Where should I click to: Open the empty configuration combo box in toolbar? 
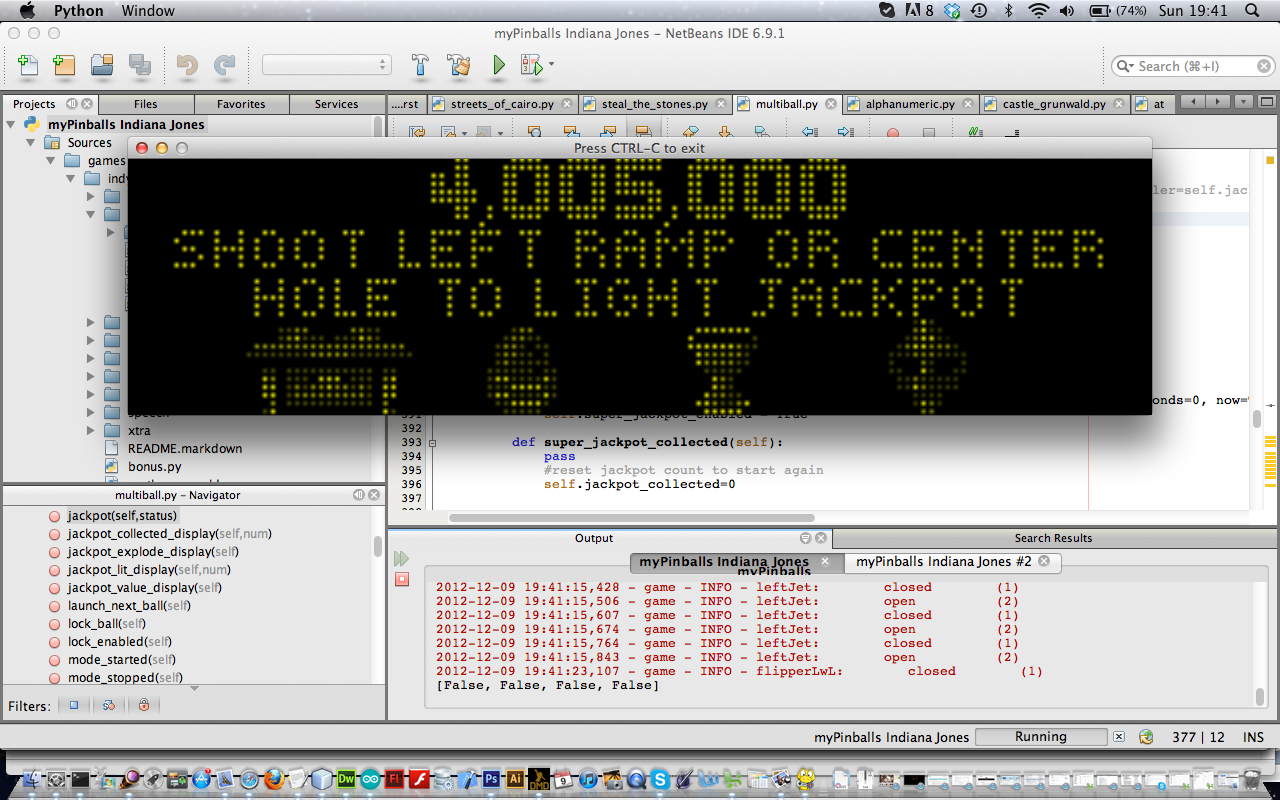point(326,65)
